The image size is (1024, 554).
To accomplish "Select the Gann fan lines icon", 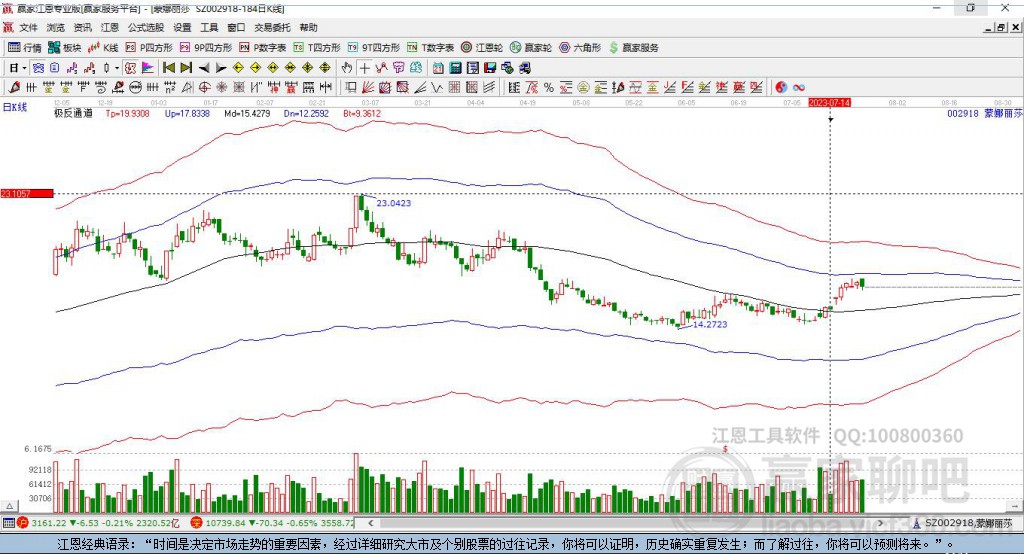I will 368,88.
